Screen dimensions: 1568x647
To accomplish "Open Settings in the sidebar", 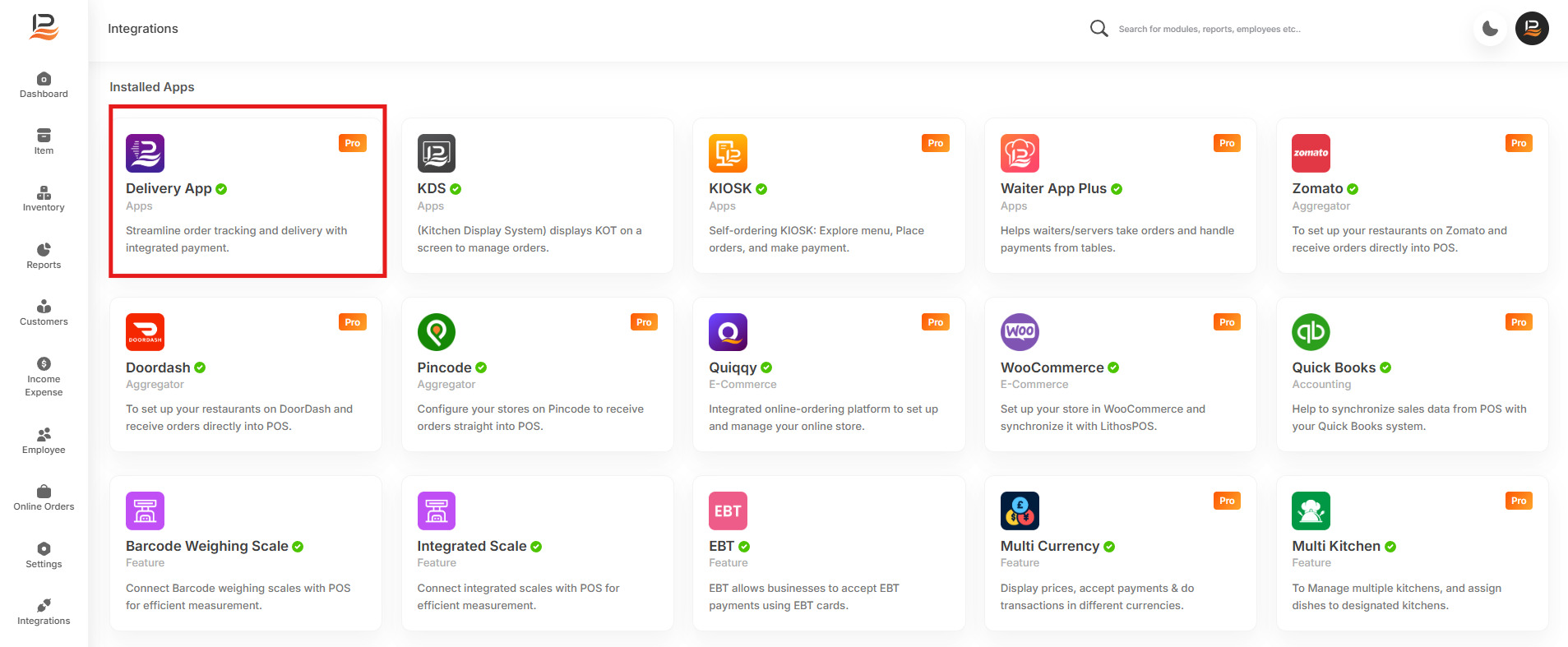I will point(44,555).
